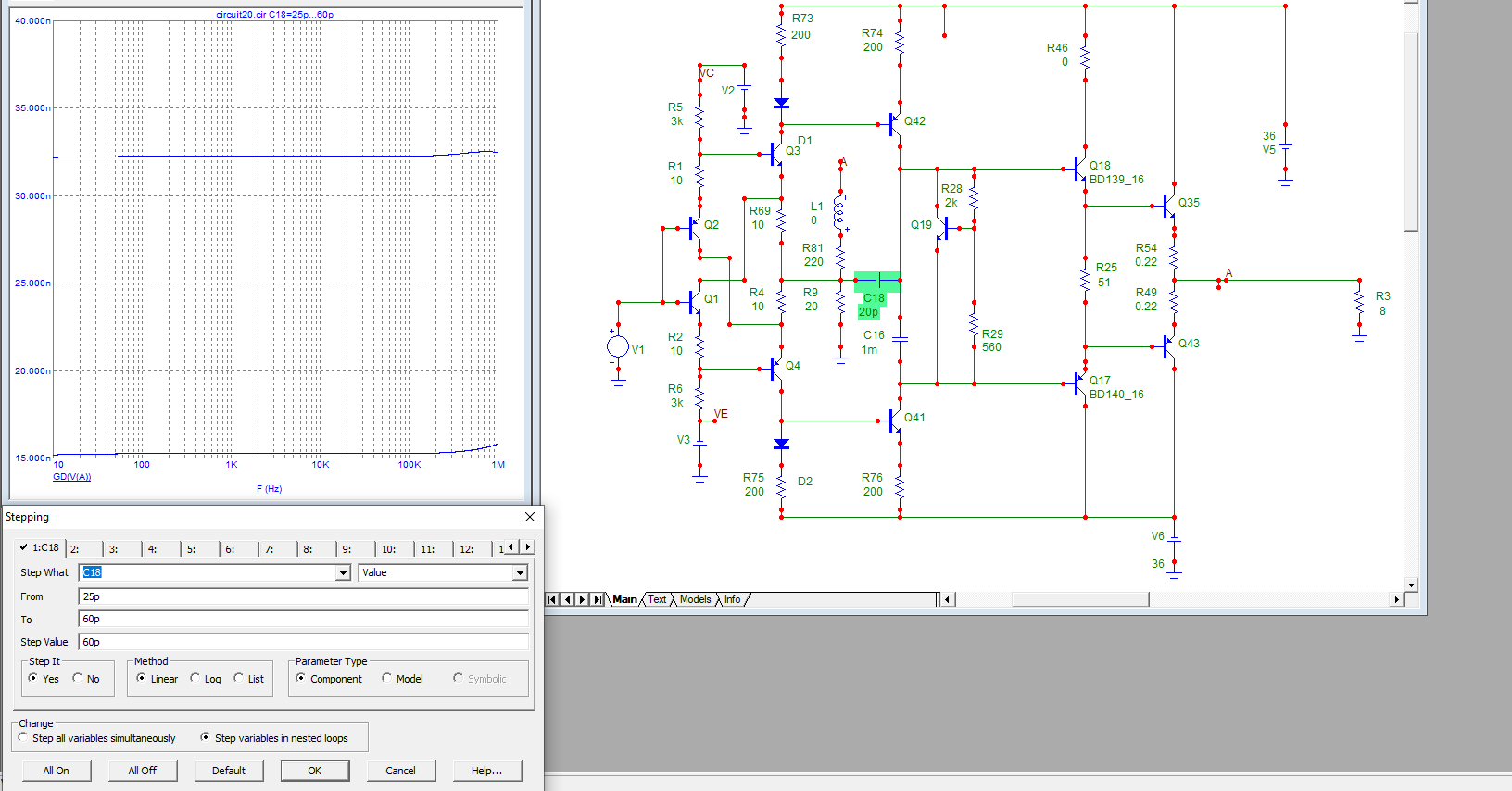Image resolution: width=1512 pixels, height=791 pixels.
Task: Select the V1 voltage source symbol
Action: click(618, 346)
